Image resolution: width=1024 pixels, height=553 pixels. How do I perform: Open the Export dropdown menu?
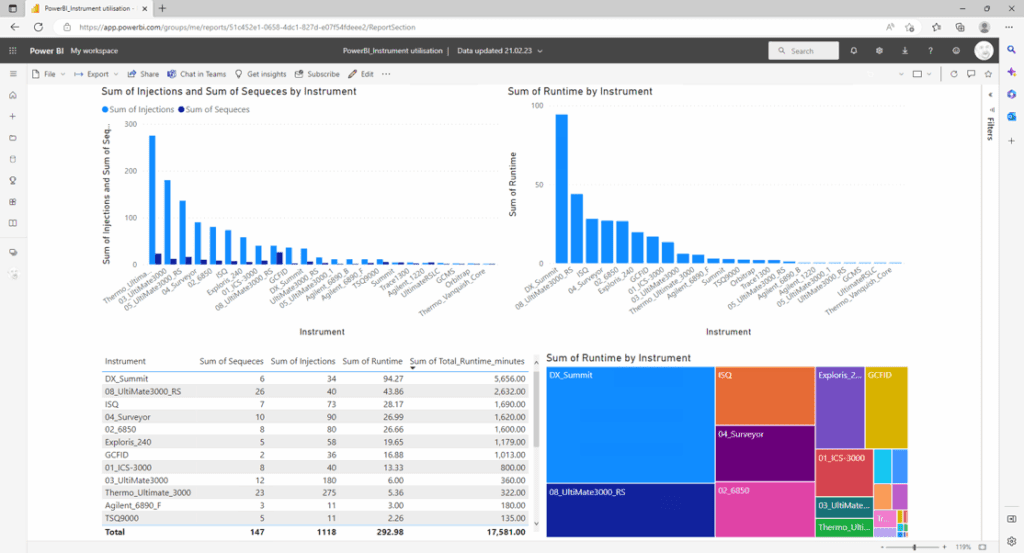click(96, 74)
